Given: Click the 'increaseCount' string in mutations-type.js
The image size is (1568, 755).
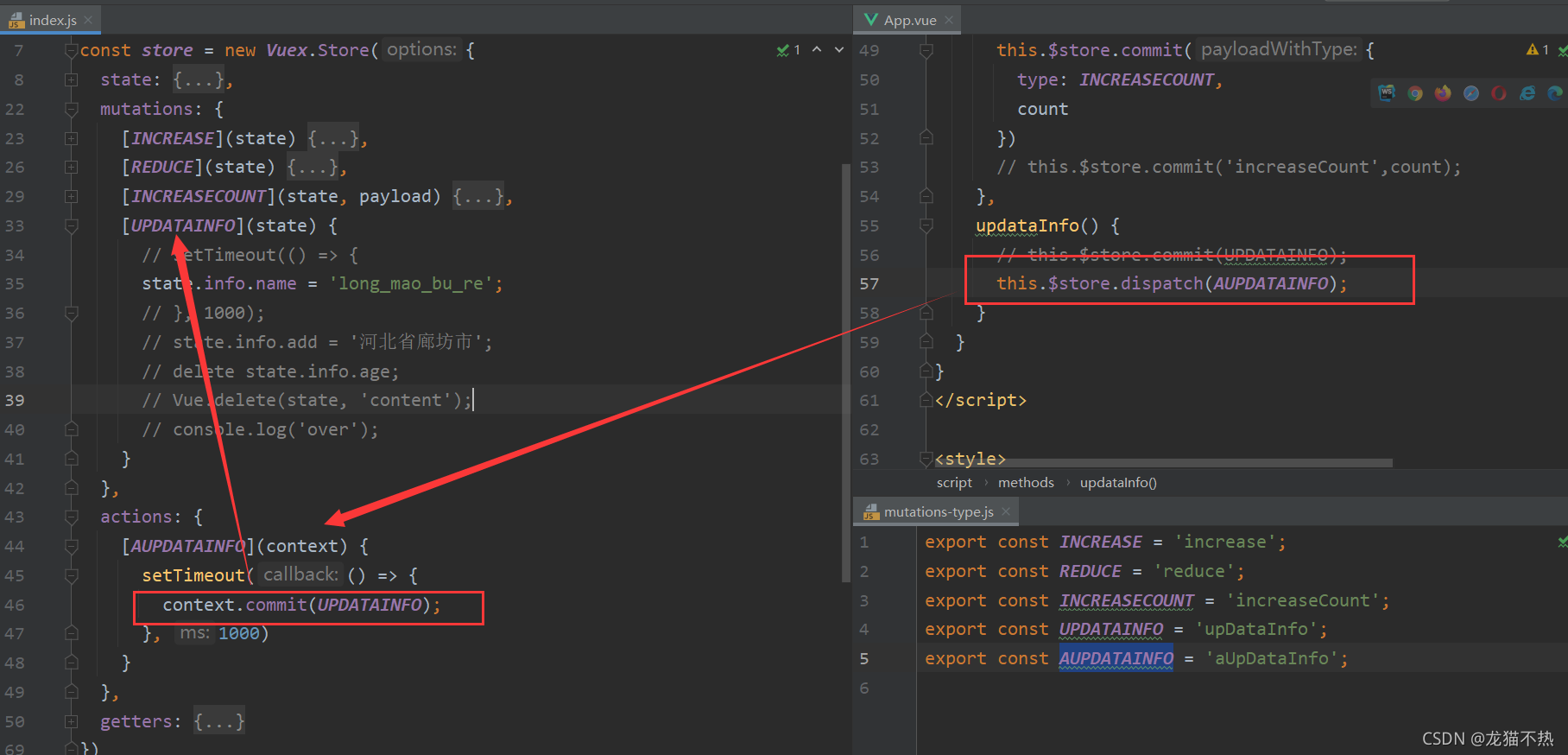Looking at the screenshot, I should pos(1303,600).
